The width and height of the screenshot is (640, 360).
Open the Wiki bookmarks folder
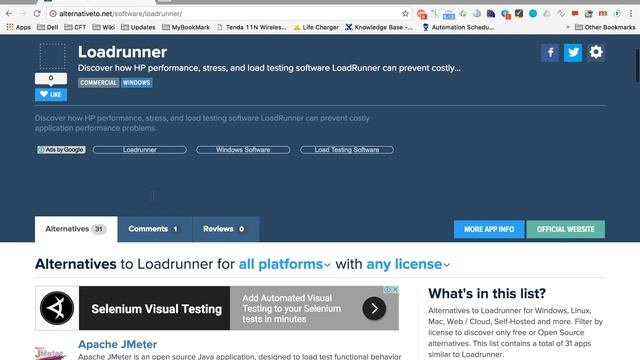point(104,27)
